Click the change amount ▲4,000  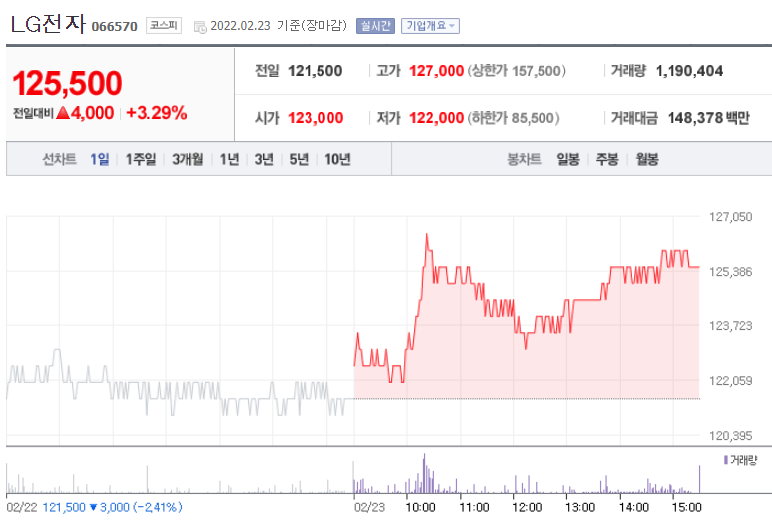click(85, 113)
